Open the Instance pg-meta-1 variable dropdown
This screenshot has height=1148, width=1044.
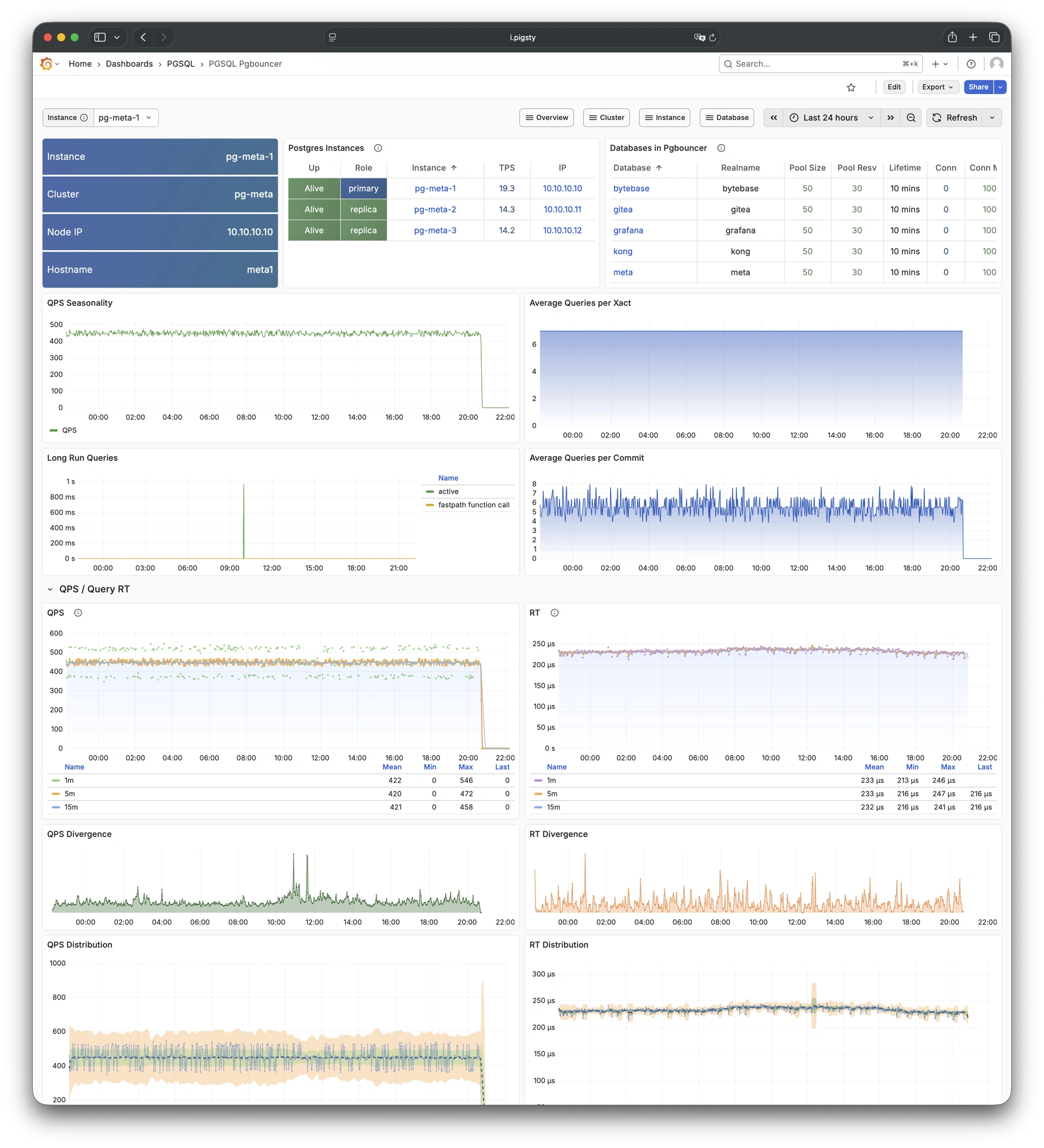pyautogui.click(x=125, y=118)
